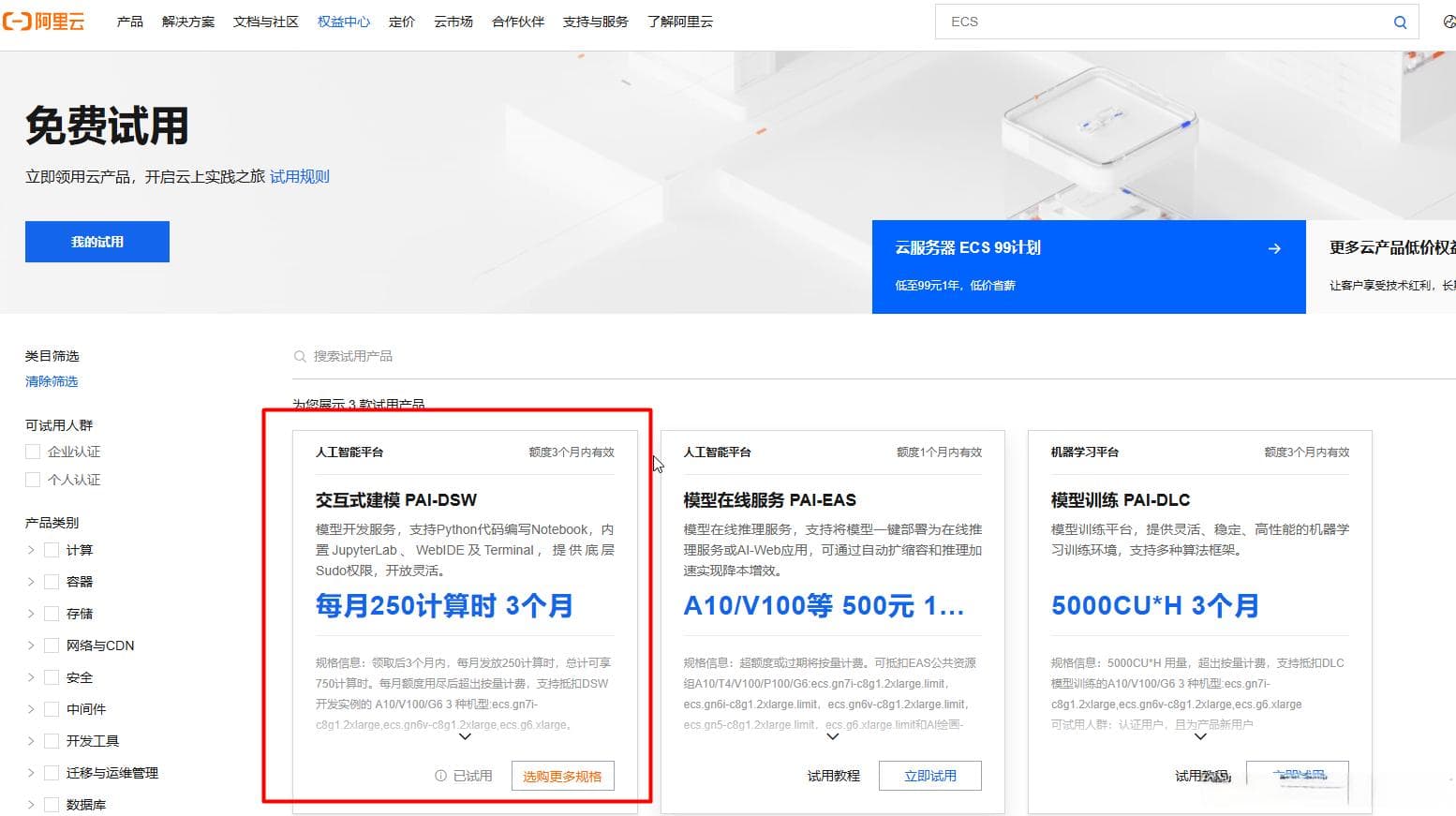1456x816 pixels.
Task: Open the 合作伙伴 menu
Action: coord(518,22)
